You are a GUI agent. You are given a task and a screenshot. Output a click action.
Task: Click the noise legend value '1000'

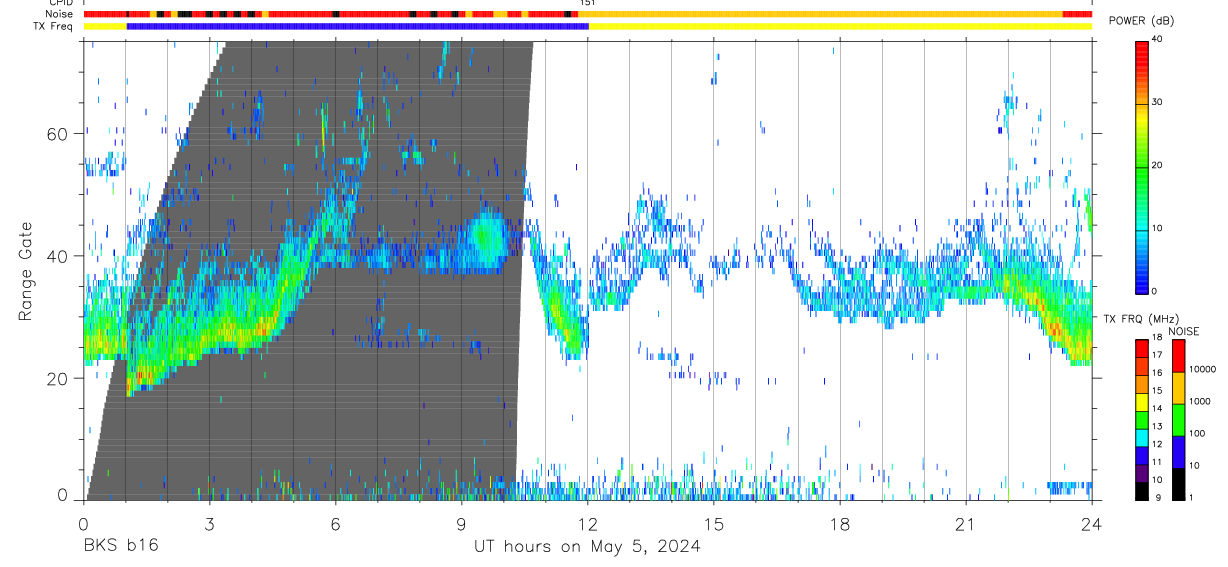click(x=1199, y=402)
